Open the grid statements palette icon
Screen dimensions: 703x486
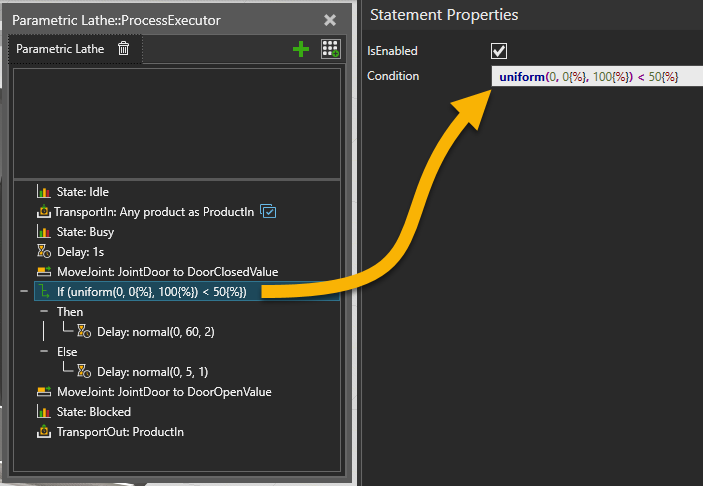(330, 49)
